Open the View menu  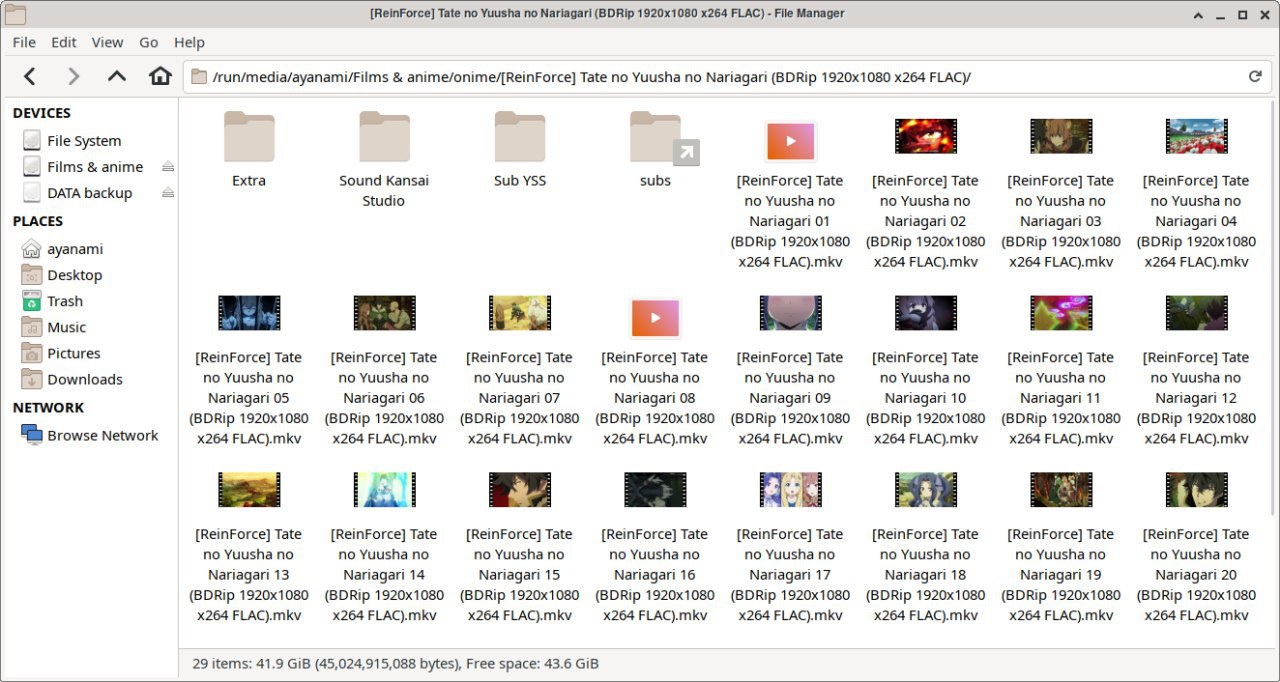[107, 42]
